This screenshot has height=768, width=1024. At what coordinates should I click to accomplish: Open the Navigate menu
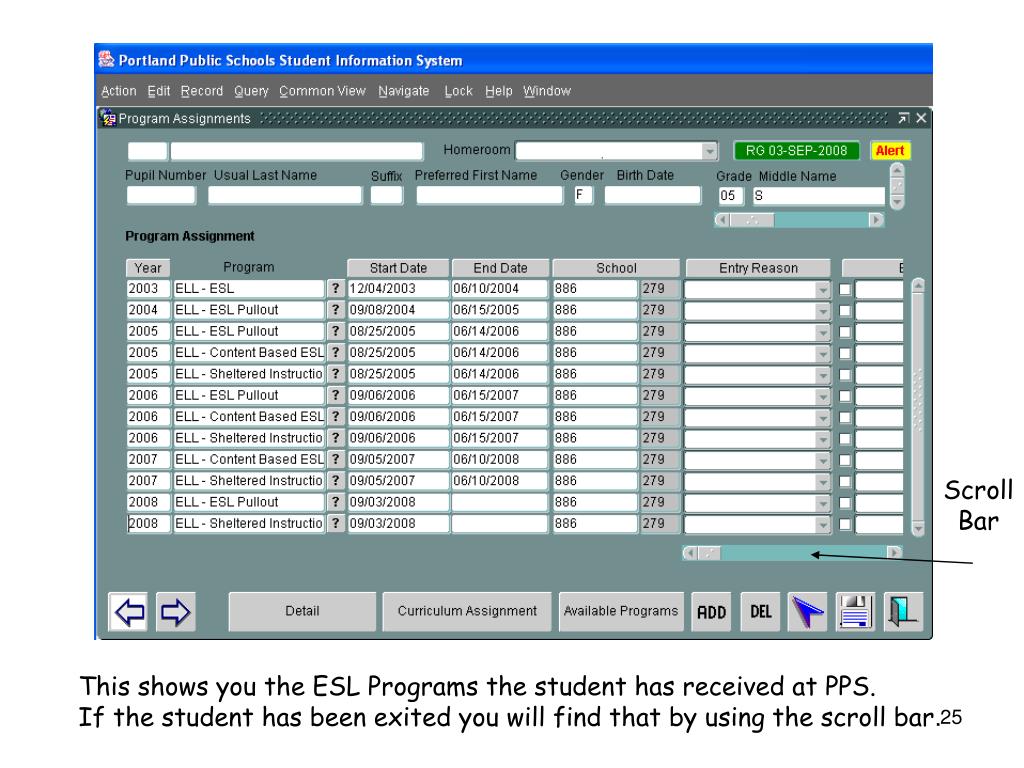(x=404, y=91)
